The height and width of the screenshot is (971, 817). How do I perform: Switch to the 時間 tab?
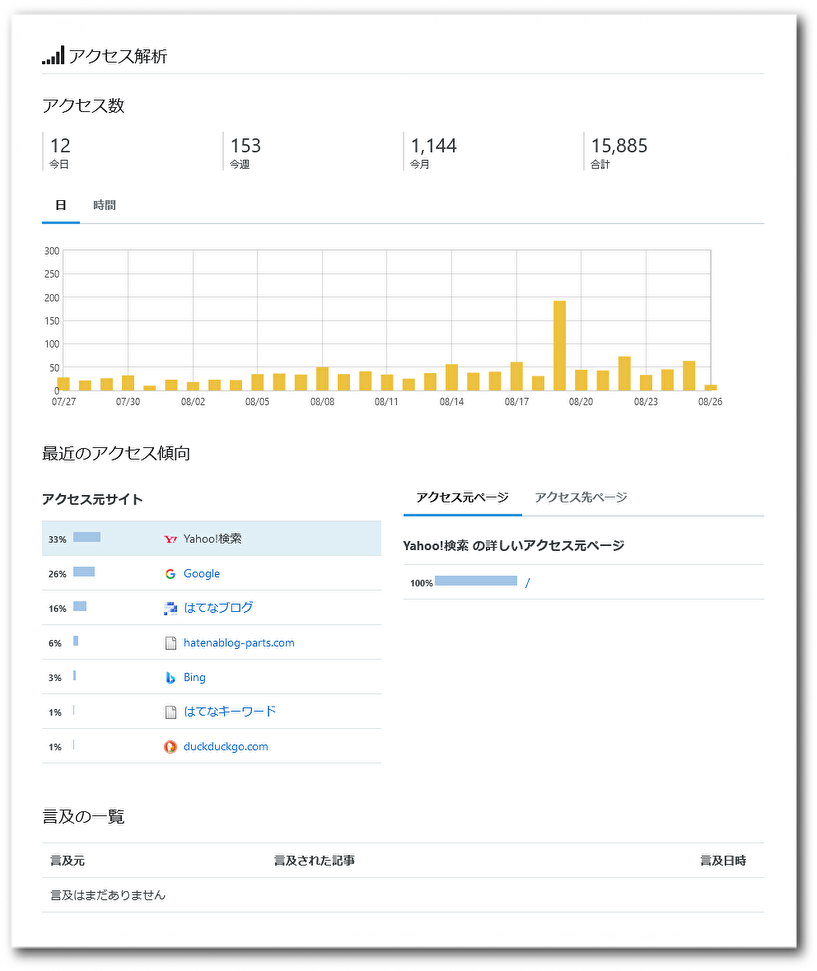click(104, 204)
